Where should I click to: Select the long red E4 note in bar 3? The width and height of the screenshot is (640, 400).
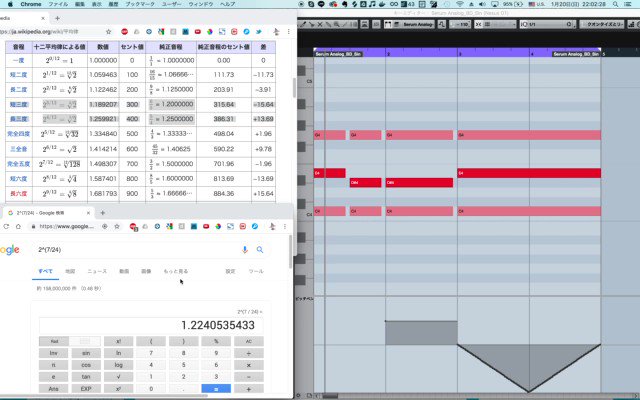point(529,173)
